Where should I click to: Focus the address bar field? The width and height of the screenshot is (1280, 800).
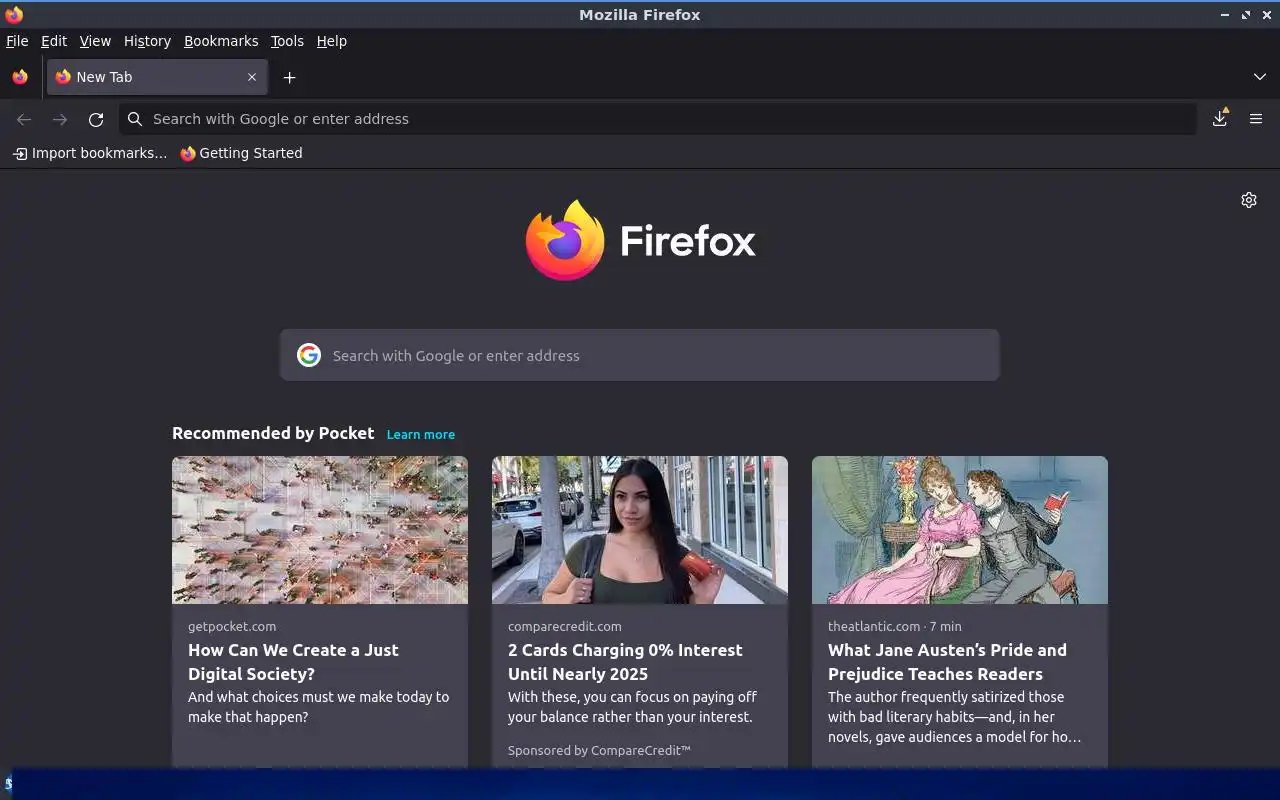click(x=658, y=119)
